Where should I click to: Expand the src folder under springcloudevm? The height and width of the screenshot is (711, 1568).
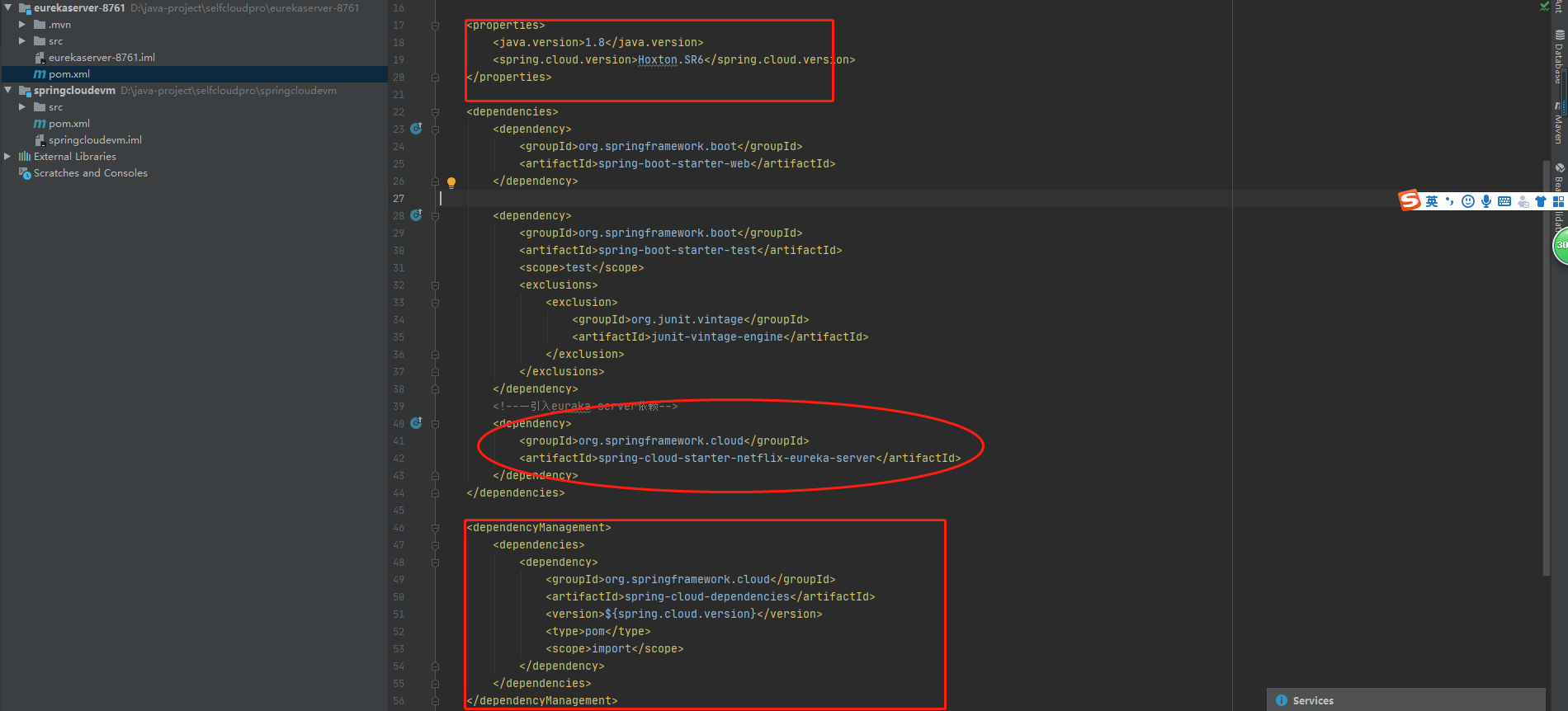tap(22, 107)
